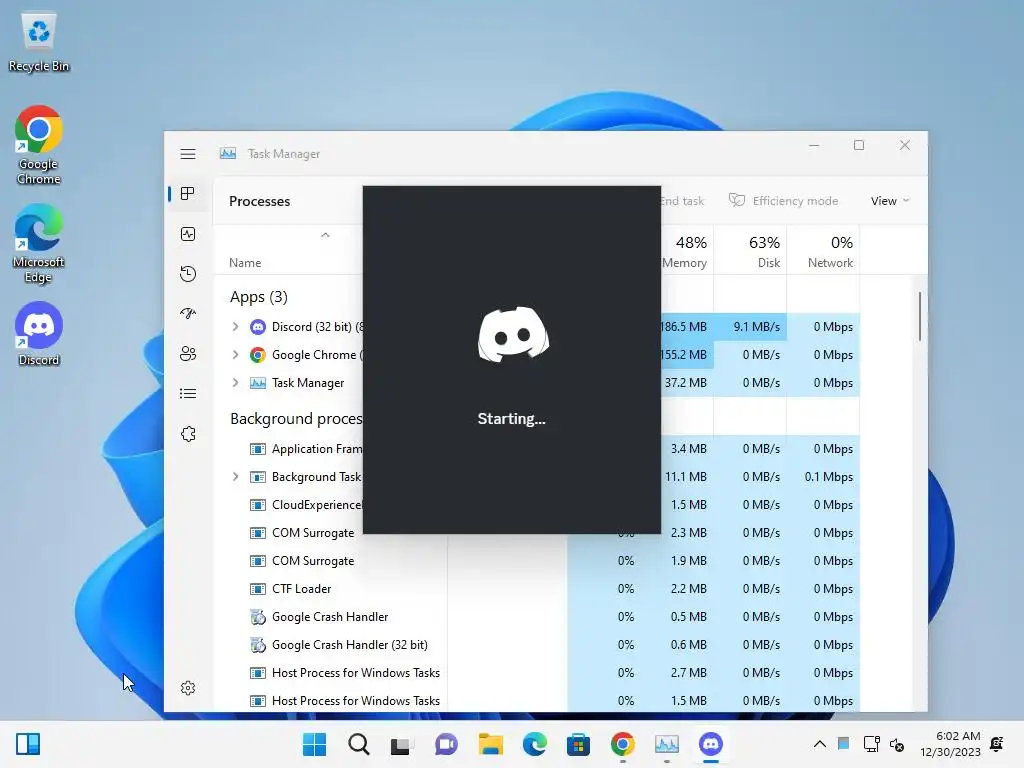Screen dimensions: 1024x768
Task: Expand the Task Manager process group
Action: click(x=236, y=383)
